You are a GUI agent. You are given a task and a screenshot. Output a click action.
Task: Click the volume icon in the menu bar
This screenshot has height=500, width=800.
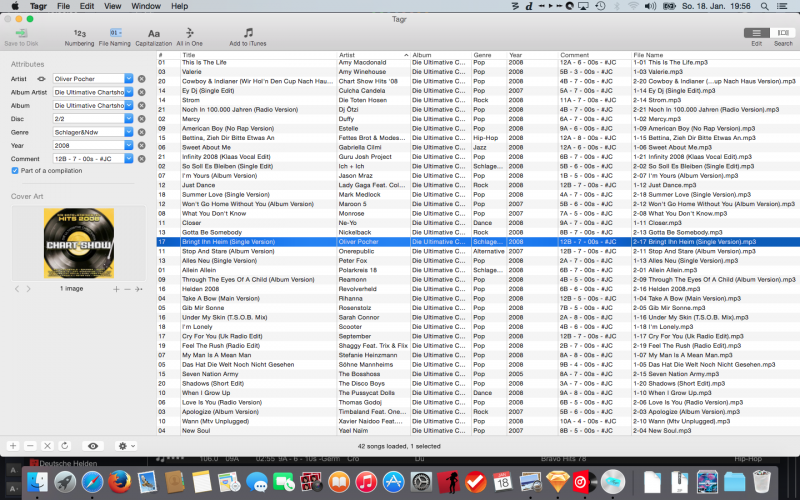[650, 6]
